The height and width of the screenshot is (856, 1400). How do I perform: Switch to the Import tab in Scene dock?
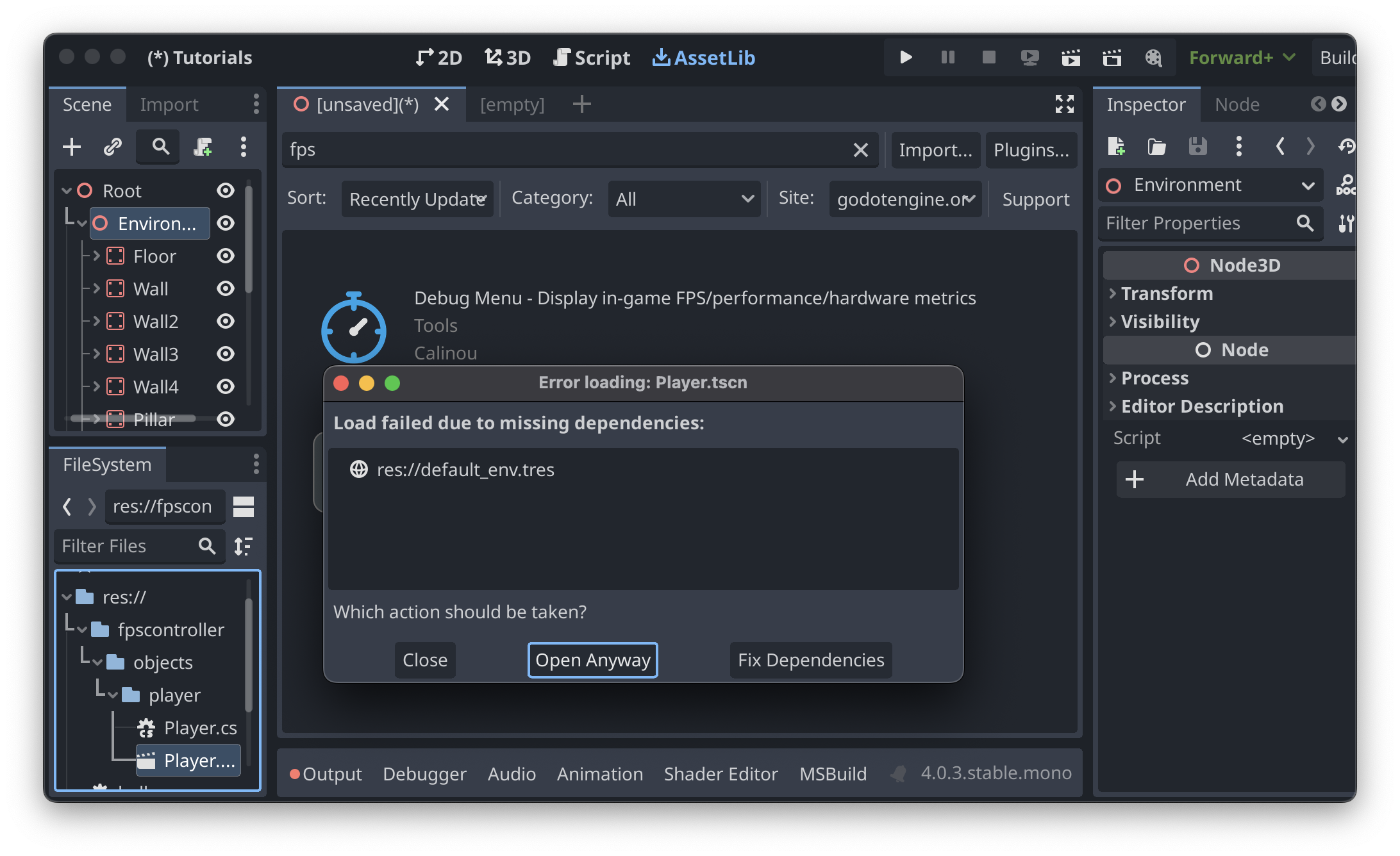click(169, 104)
